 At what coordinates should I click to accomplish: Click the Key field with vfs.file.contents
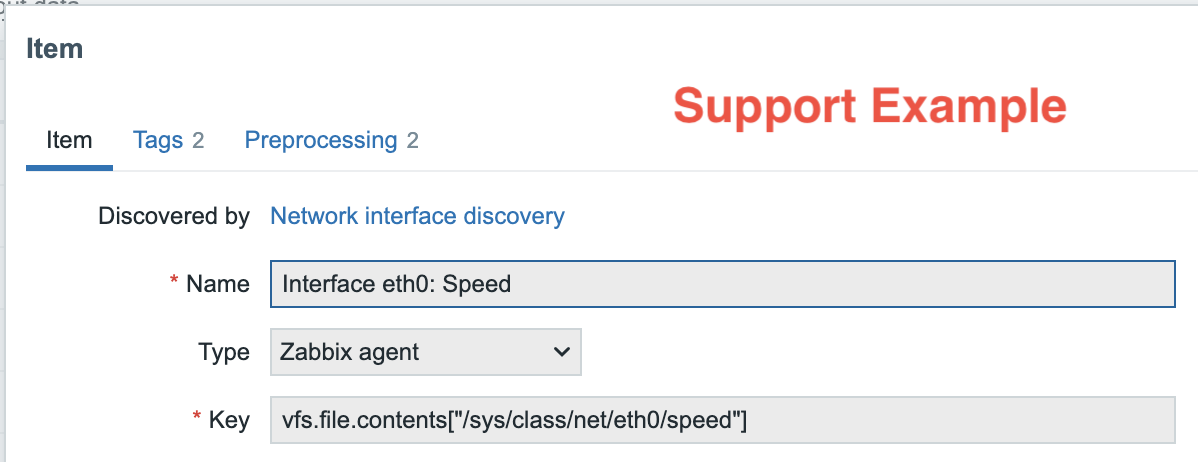(722, 421)
